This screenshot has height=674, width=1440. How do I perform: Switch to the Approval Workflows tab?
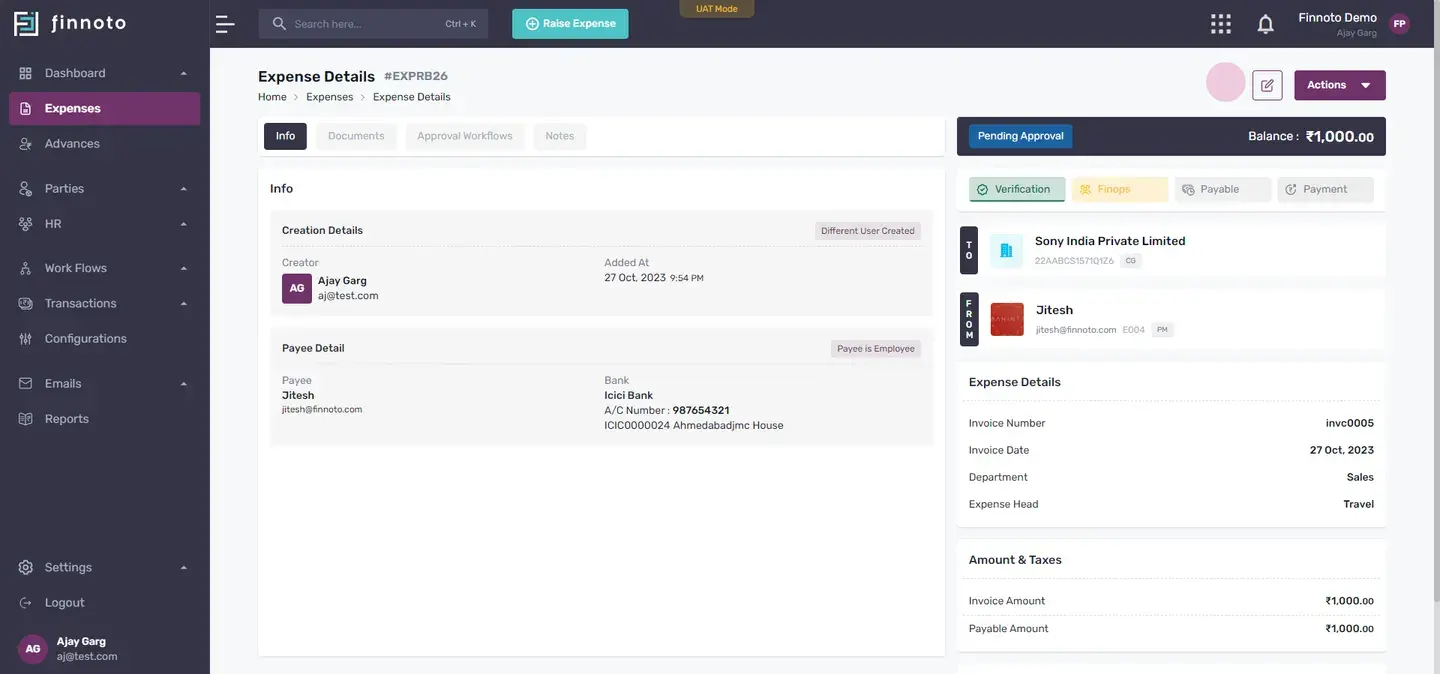tap(465, 136)
